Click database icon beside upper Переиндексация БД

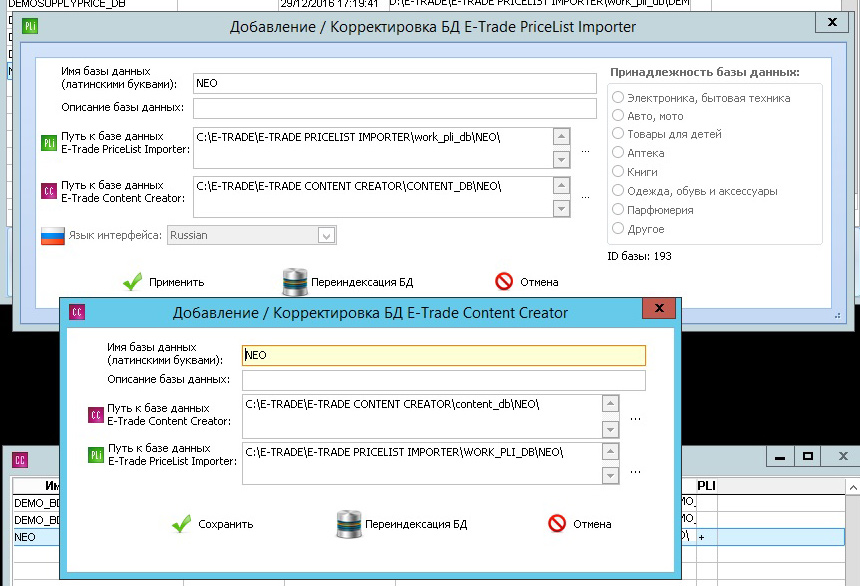pyautogui.click(x=295, y=282)
